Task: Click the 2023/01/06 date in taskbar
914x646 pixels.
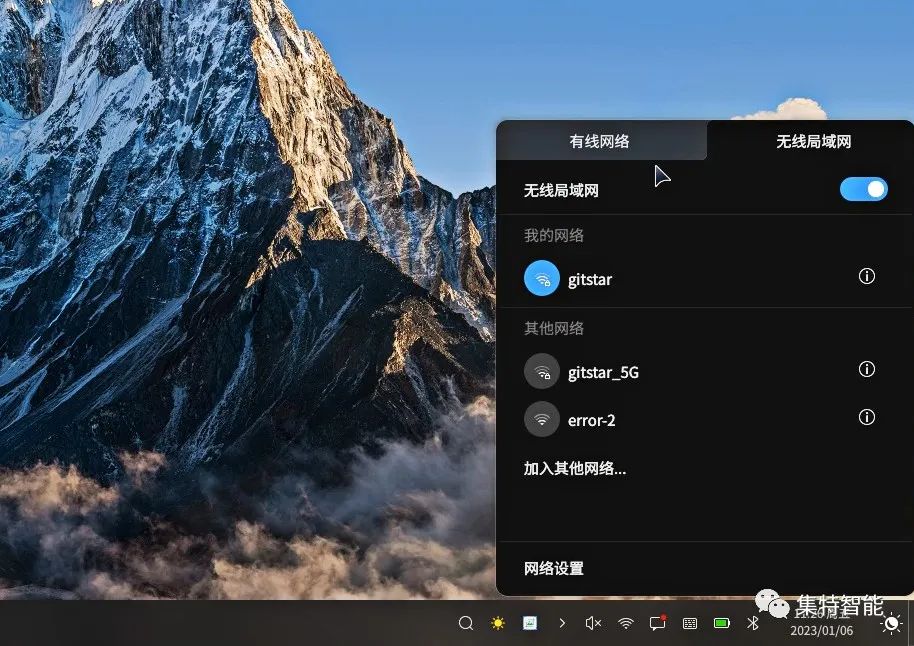Action: coord(821,631)
